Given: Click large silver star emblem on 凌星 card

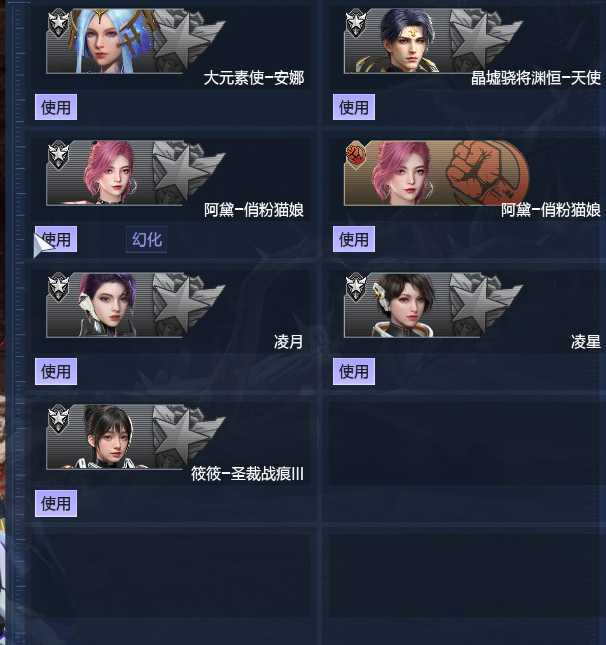Looking at the screenshot, I should point(483,304).
